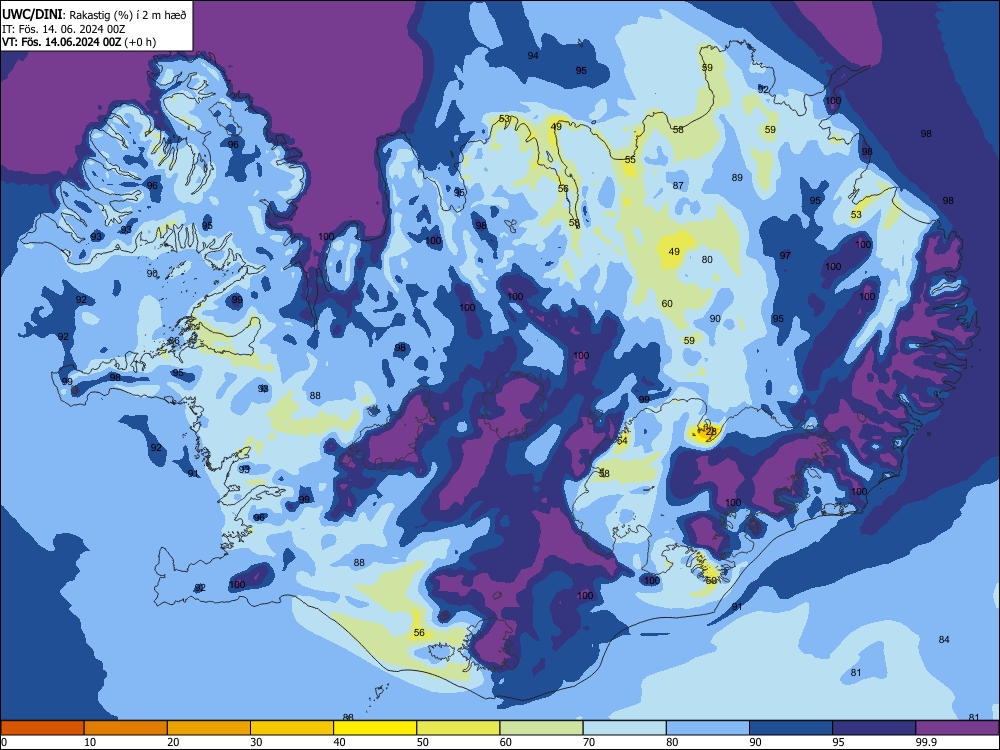Click the humidity value '55' on the map
The width and height of the screenshot is (1000, 750).
tap(630, 159)
